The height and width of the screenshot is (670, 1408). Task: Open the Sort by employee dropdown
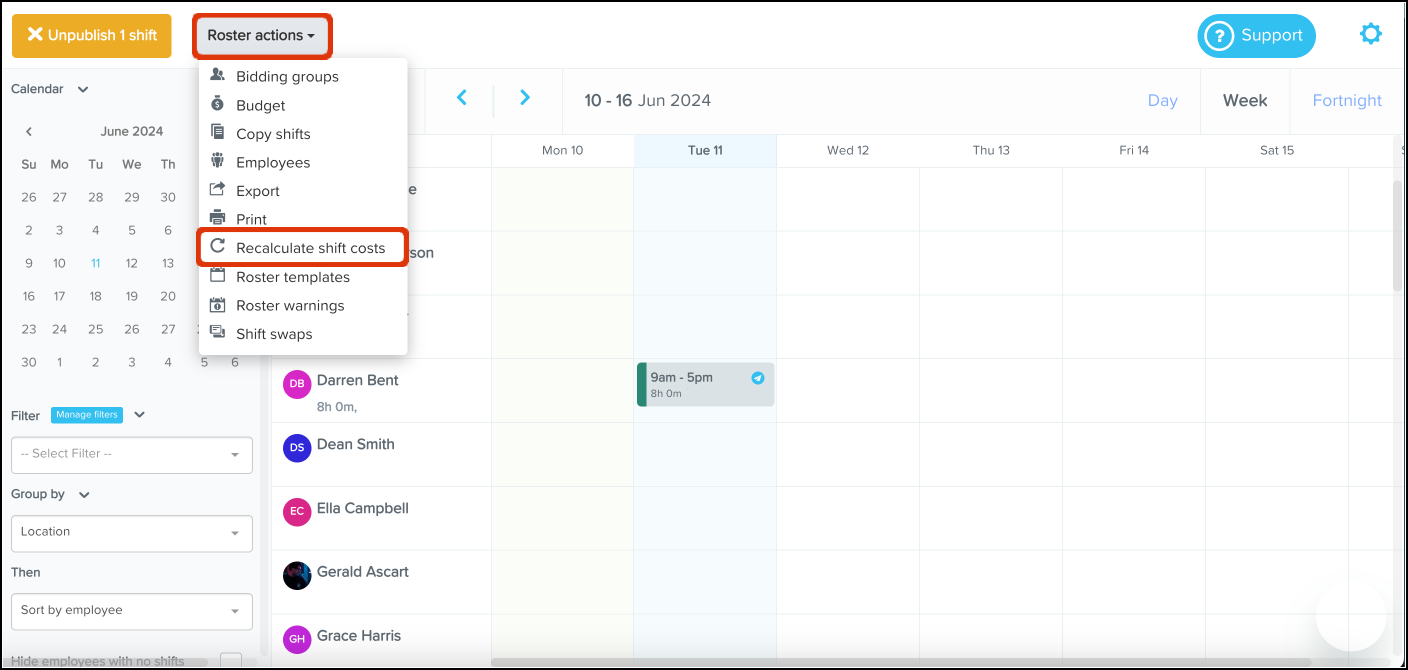(131, 610)
